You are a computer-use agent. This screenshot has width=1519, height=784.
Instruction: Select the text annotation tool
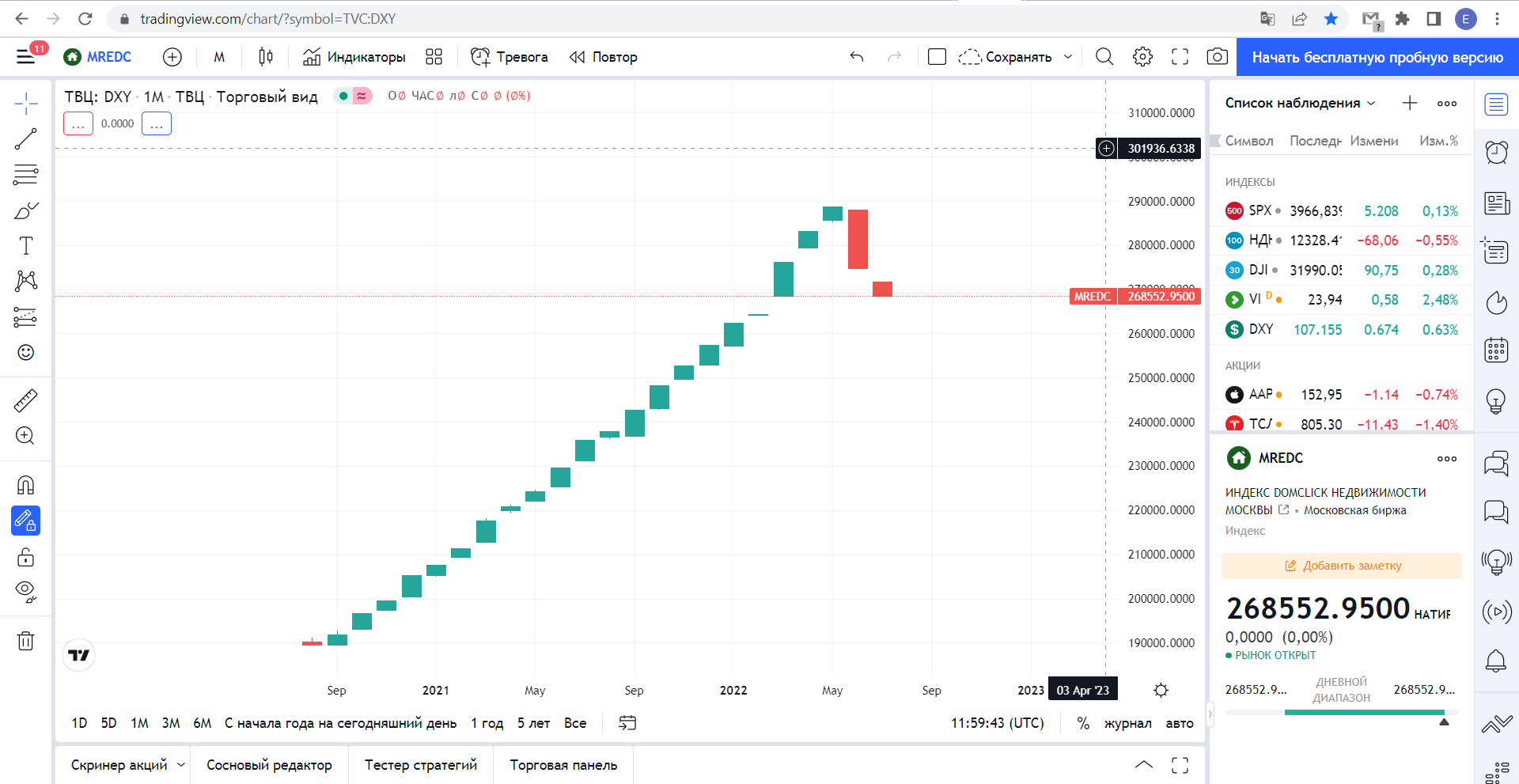click(x=26, y=245)
